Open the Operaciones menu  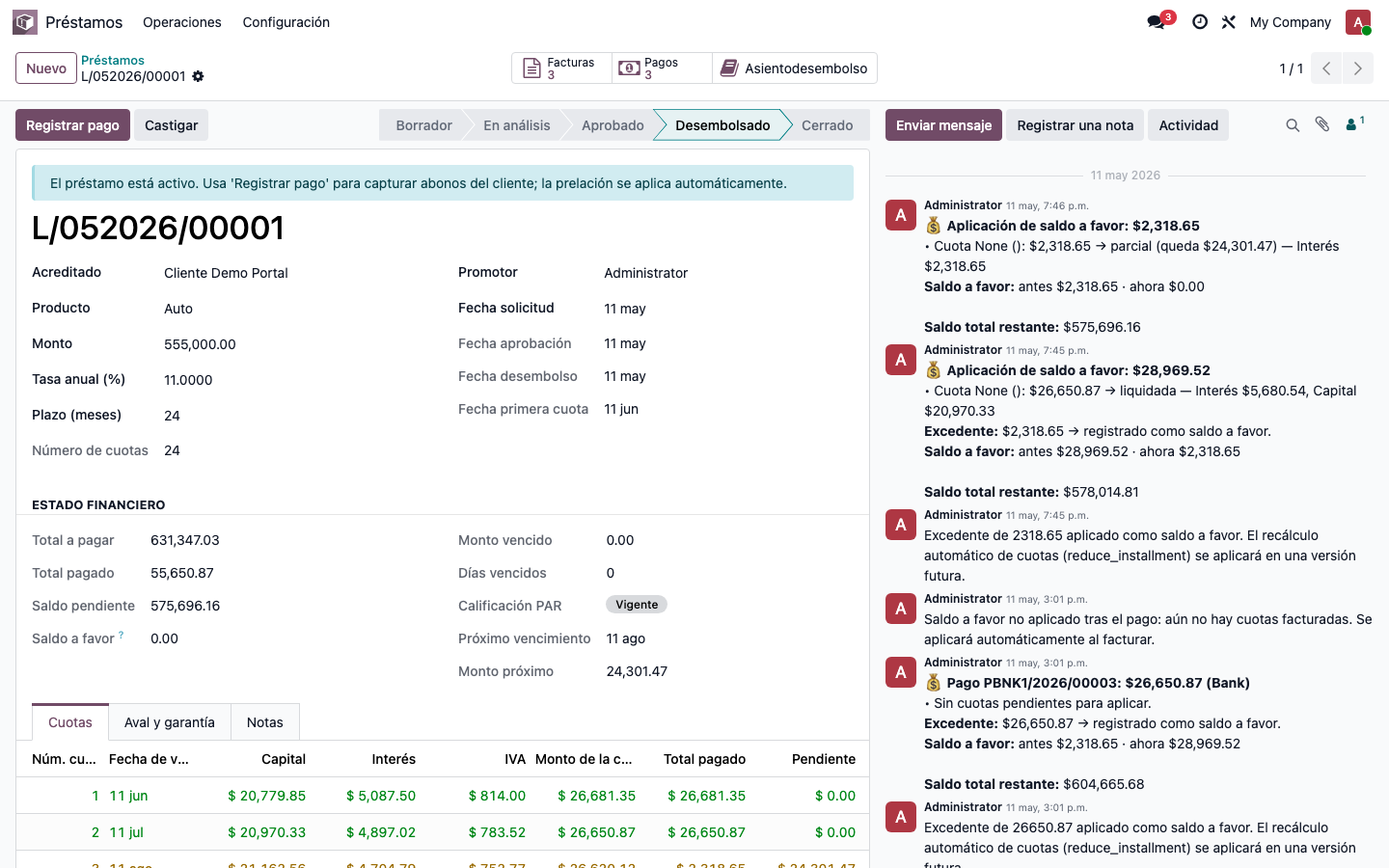click(182, 22)
